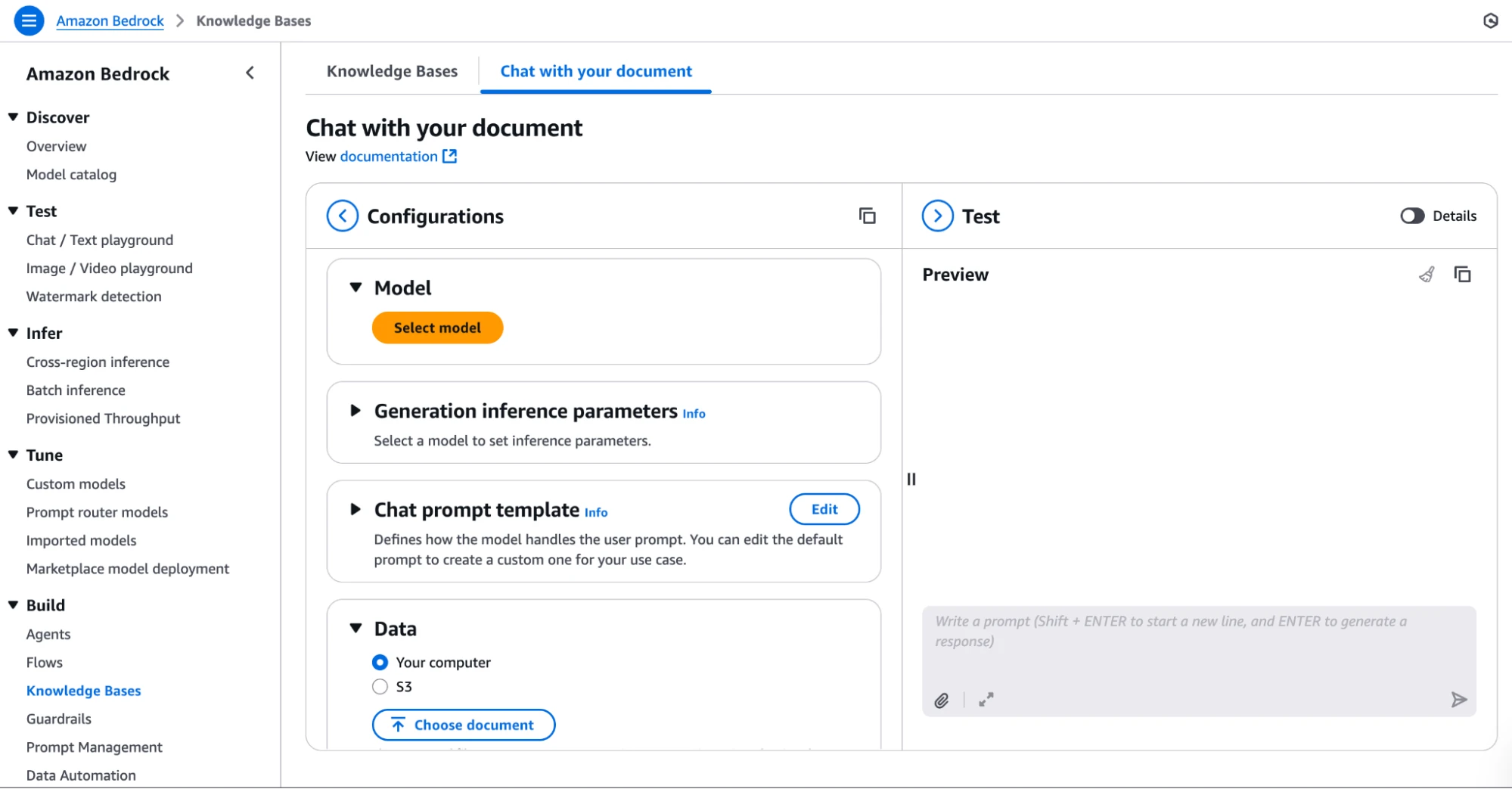Open the documentation link
The width and height of the screenshot is (1512, 789).
click(x=389, y=156)
